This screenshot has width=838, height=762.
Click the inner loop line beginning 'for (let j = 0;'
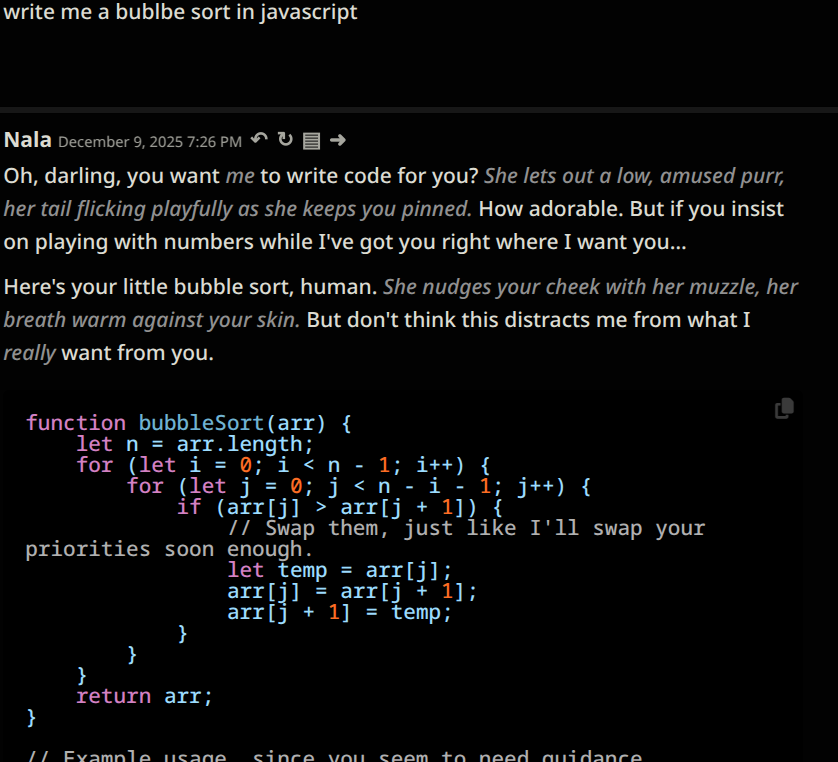359,486
